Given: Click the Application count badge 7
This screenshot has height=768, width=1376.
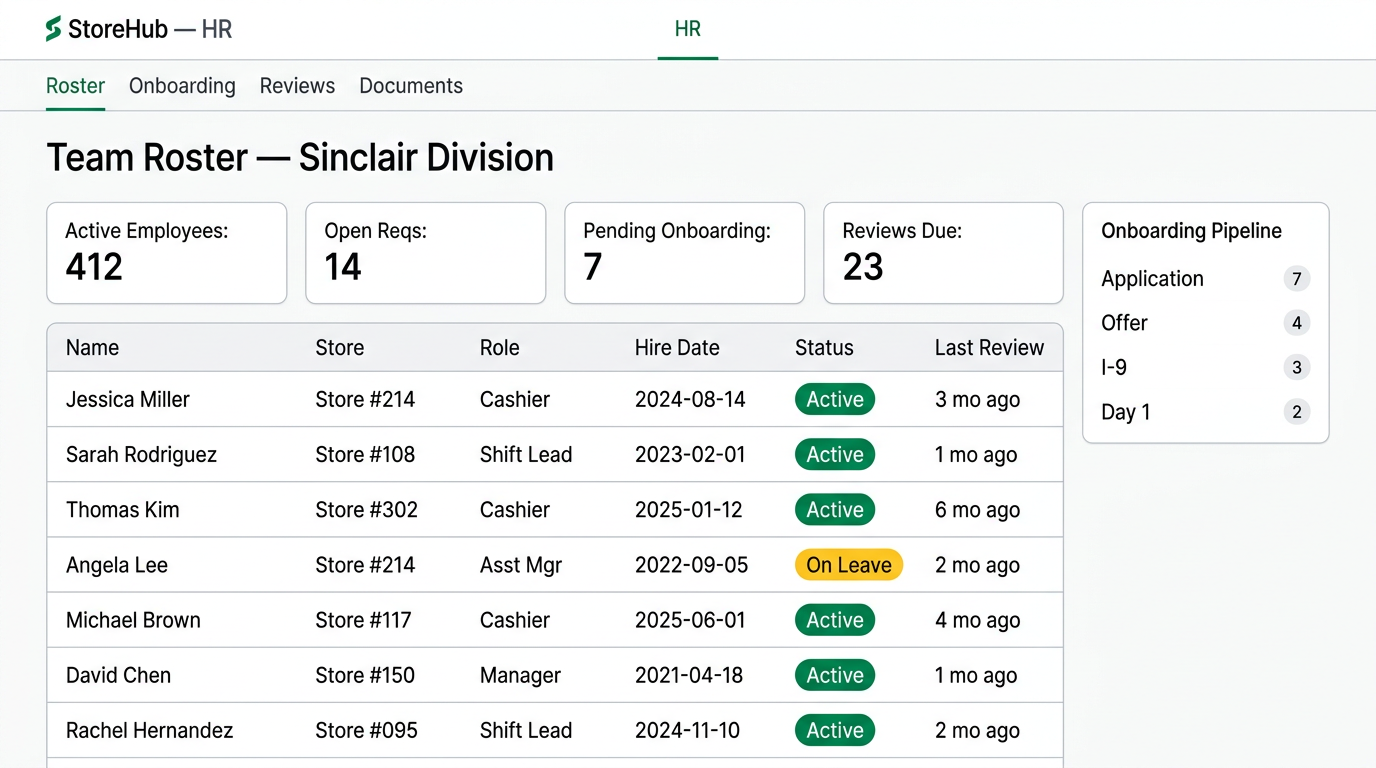Looking at the screenshot, I should click(1297, 279).
